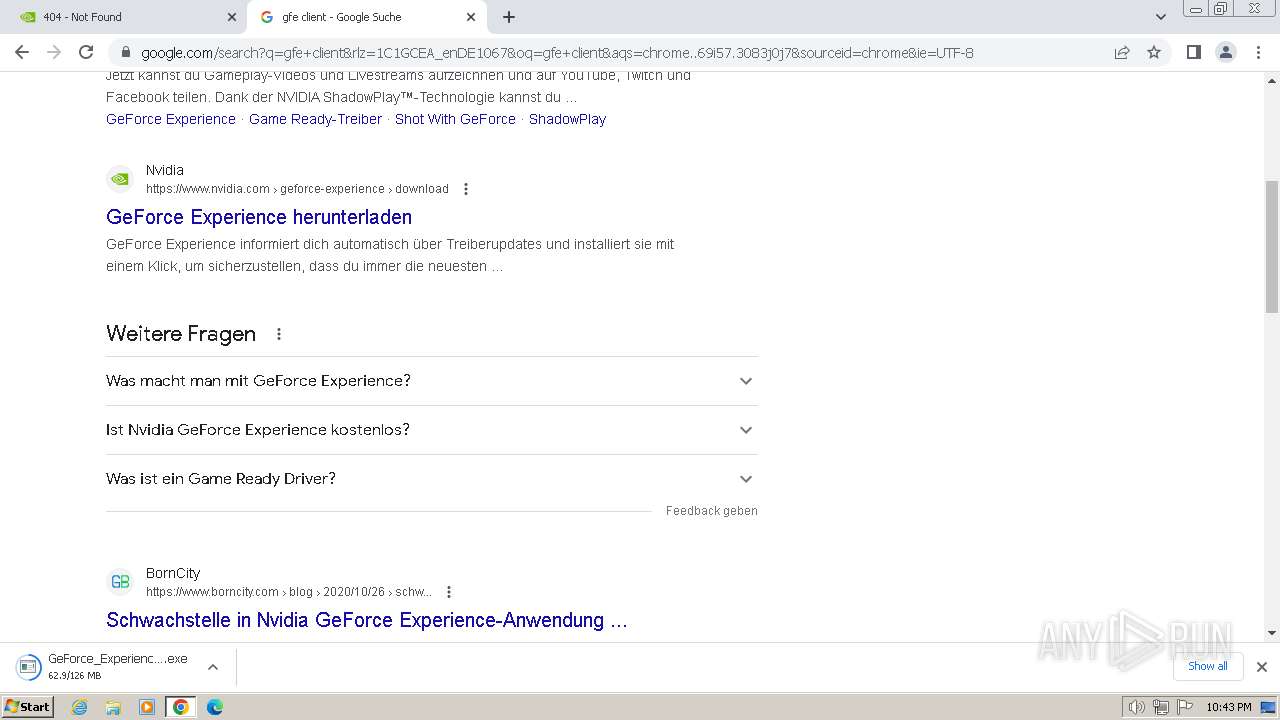
Task: Open Windows Explorer from the taskbar
Action: 113,707
